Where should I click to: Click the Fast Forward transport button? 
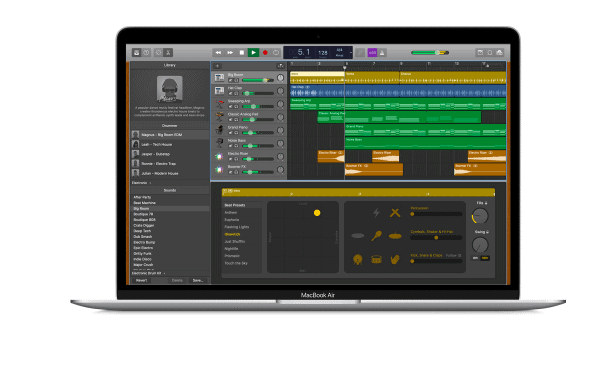click(230, 53)
